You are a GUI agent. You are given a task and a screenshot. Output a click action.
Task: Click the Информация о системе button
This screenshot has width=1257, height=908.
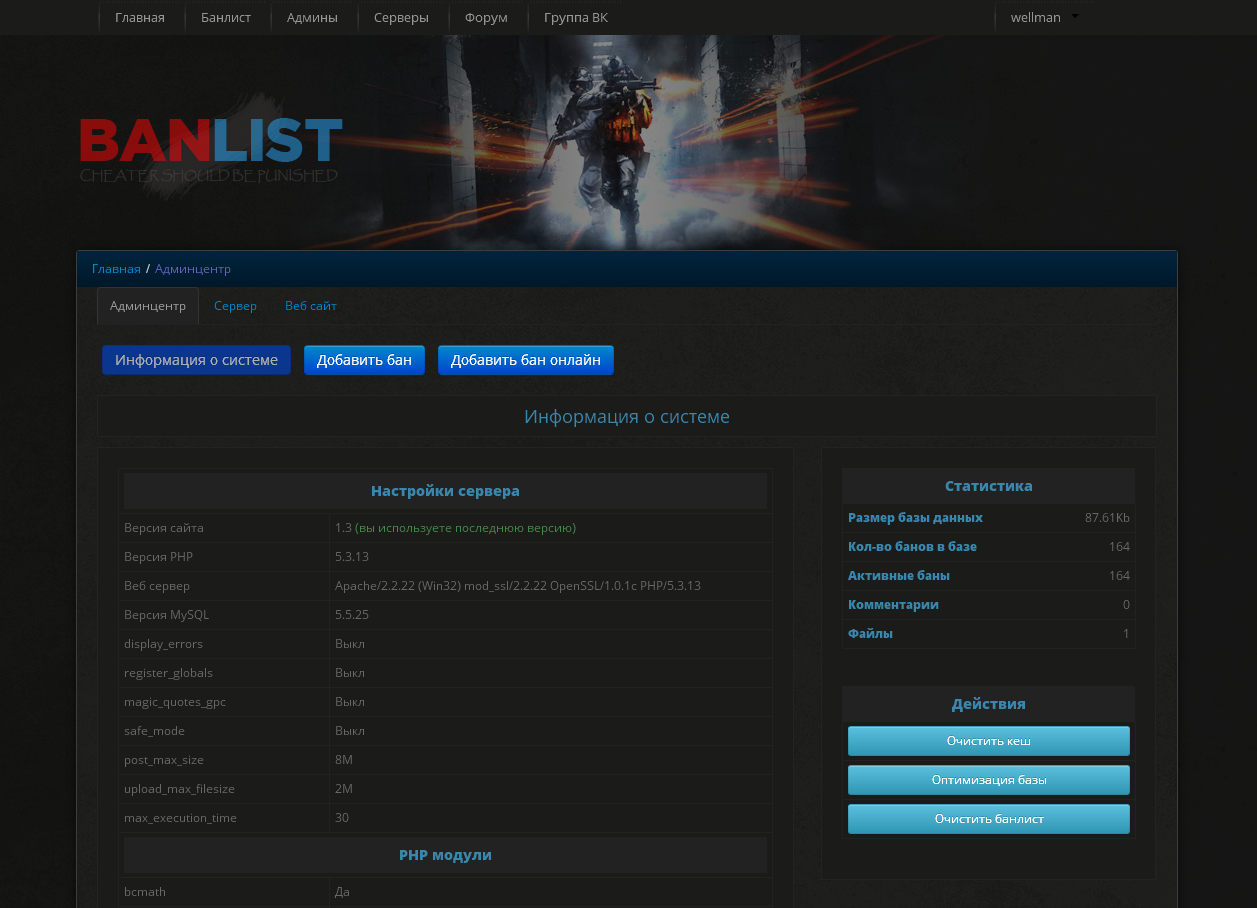coord(196,360)
